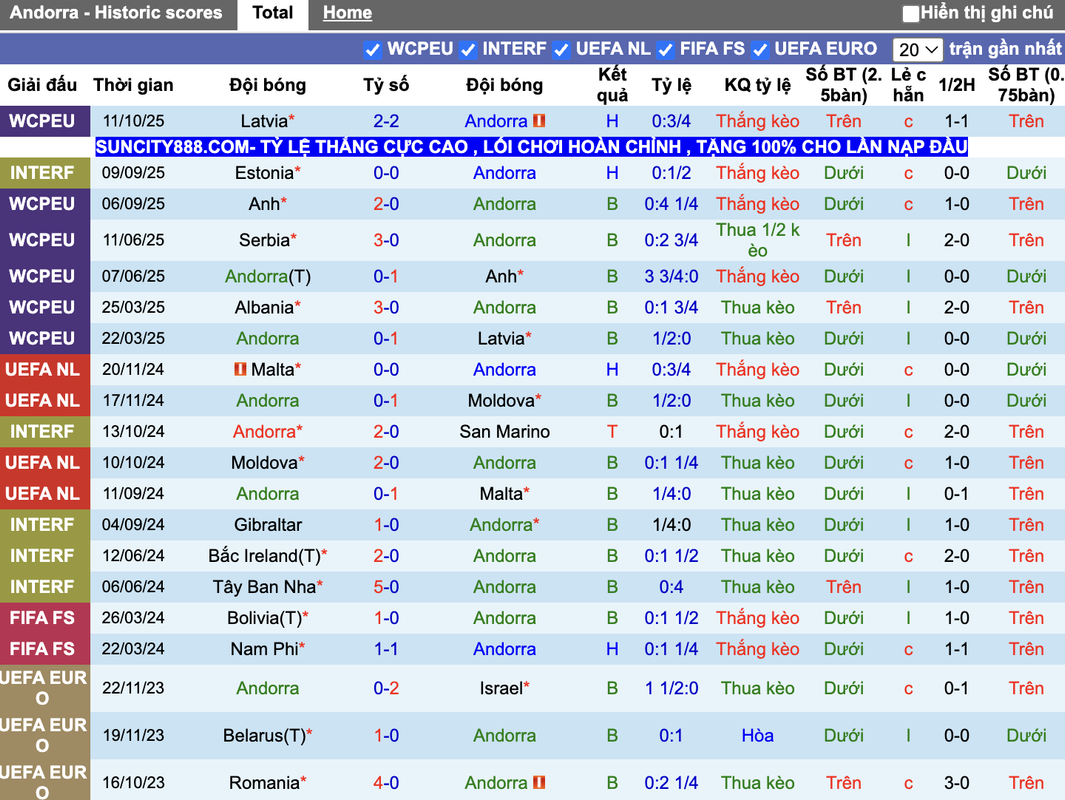
Task: Click the 0:4 1/4 odds cell
Action: coord(671,204)
